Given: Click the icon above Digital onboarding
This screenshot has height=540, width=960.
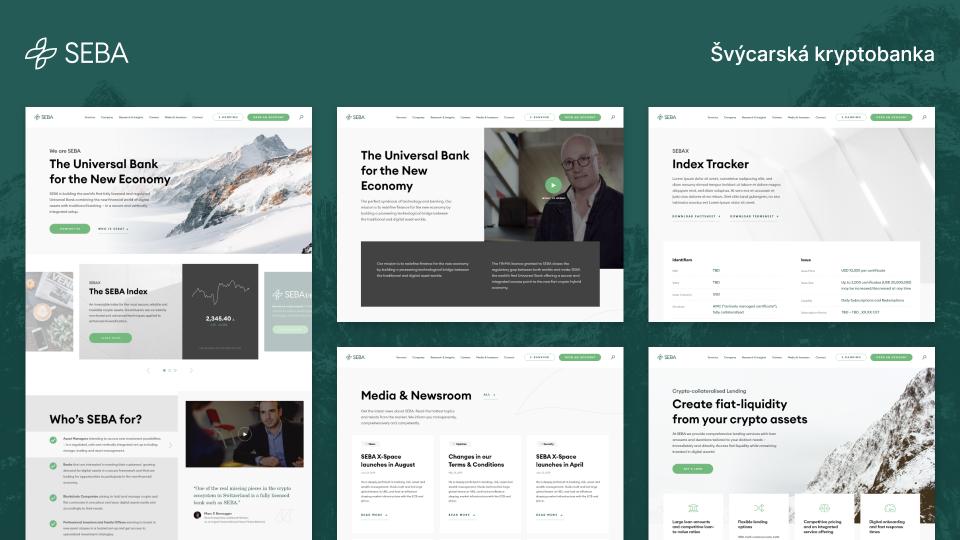Looking at the screenshot, I should click(x=890, y=508).
